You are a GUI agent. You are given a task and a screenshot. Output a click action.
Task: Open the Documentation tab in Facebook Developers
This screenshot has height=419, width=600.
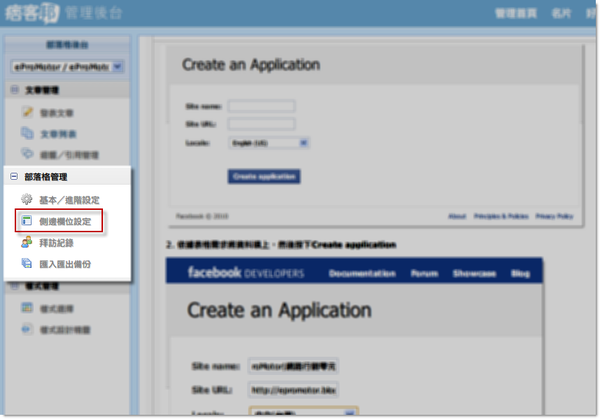362,273
